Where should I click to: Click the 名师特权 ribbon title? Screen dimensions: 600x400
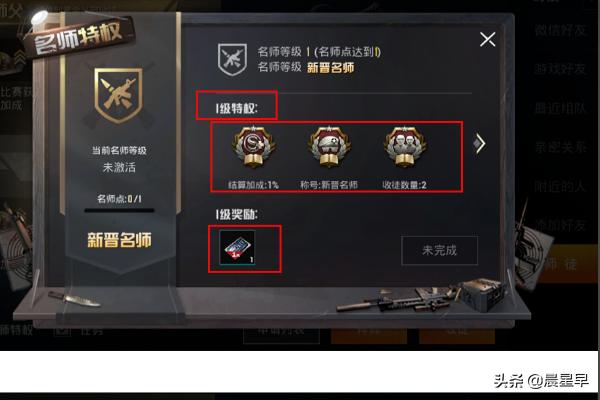[x=78, y=37]
